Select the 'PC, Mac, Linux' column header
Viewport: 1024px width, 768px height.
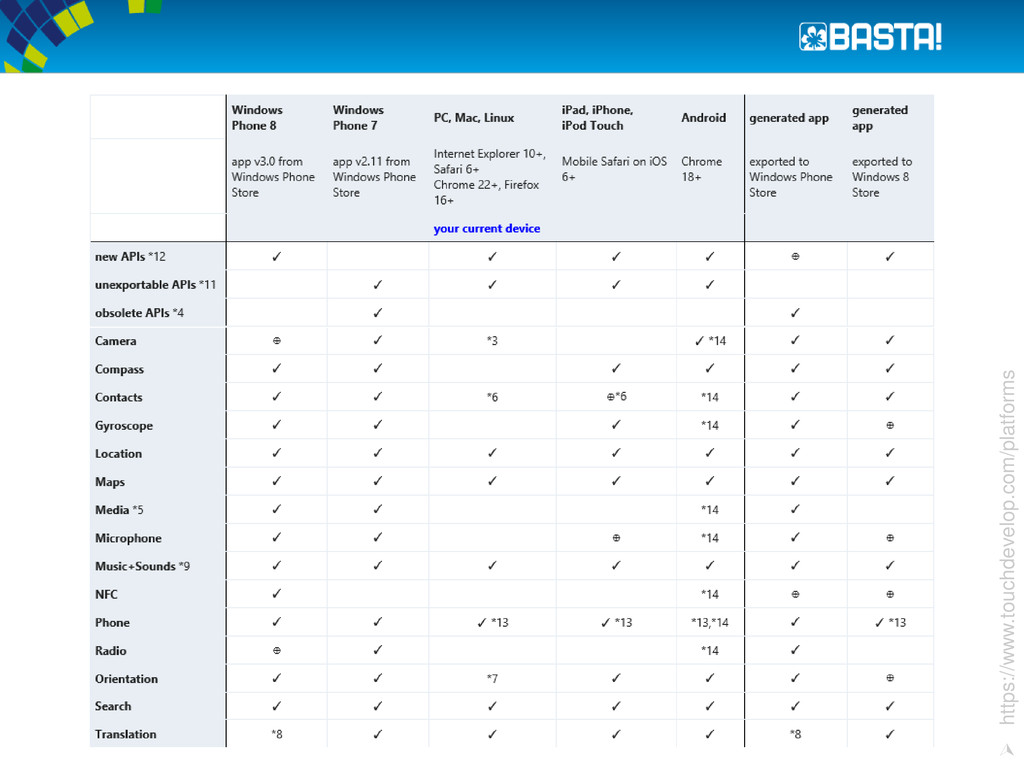coord(474,118)
